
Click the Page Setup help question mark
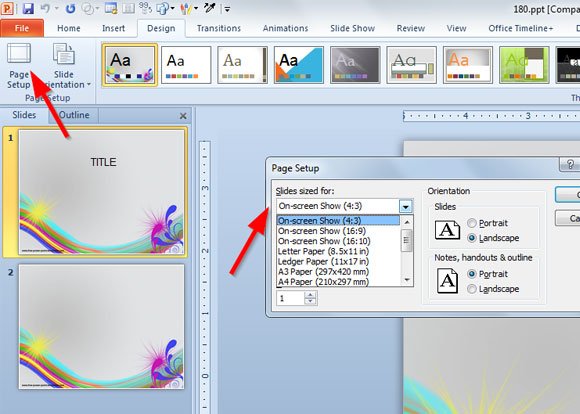[x=570, y=164]
